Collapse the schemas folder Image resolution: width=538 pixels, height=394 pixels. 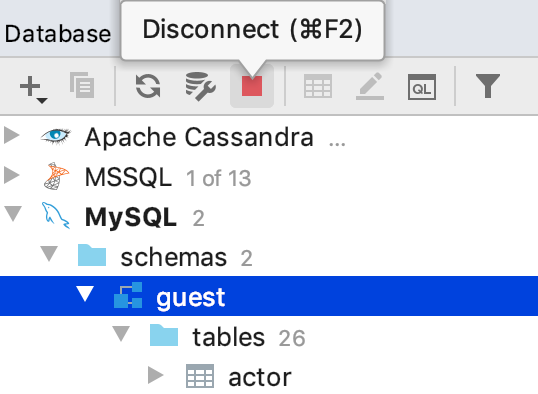[49, 254]
